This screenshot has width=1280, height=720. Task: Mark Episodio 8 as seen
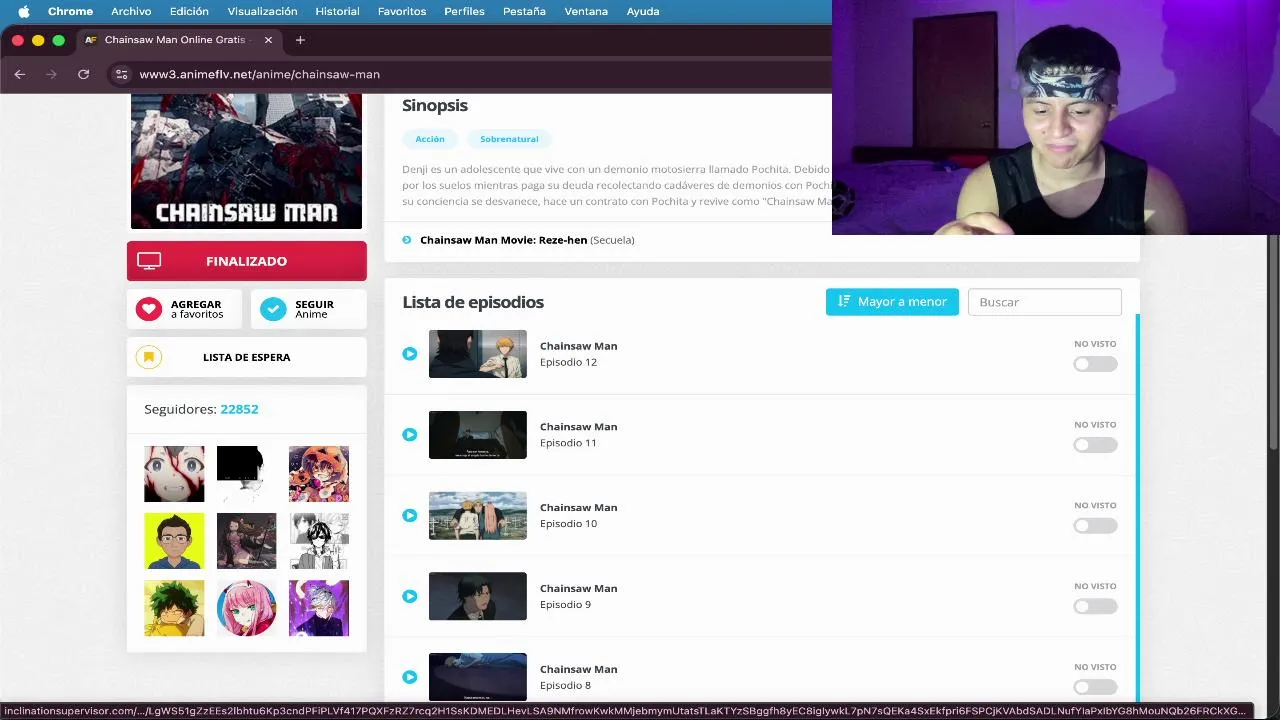tap(1095, 687)
